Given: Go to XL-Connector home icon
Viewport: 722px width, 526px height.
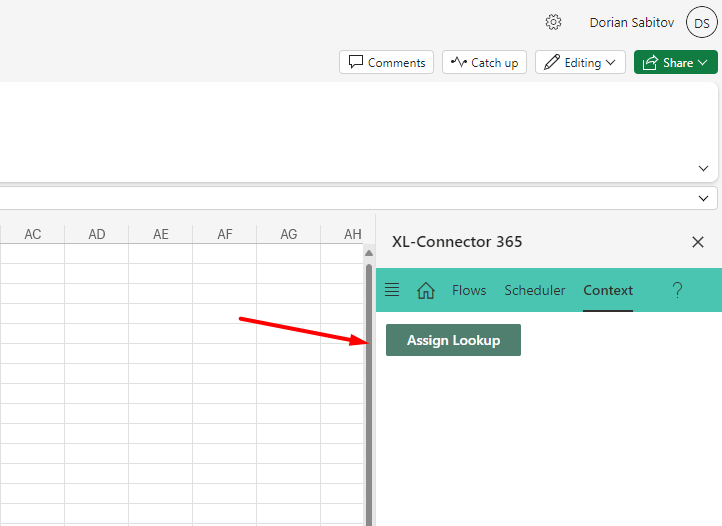Looking at the screenshot, I should point(426,290).
